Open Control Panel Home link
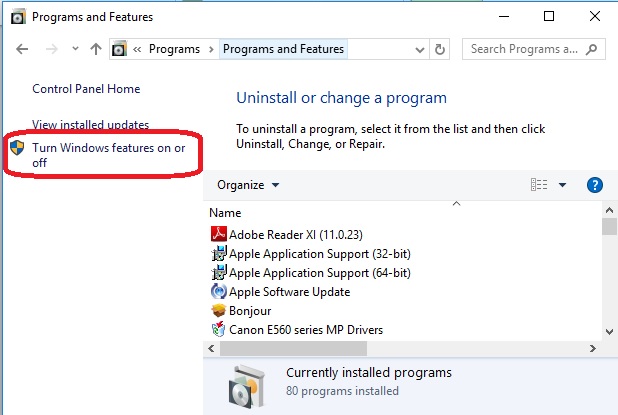 click(86, 89)
